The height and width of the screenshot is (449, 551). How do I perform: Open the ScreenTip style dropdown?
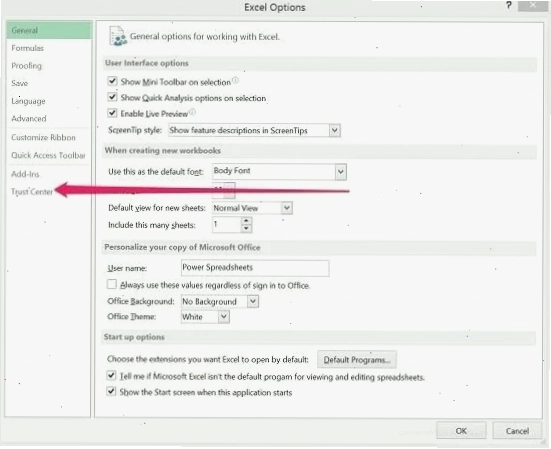point(335,130)
